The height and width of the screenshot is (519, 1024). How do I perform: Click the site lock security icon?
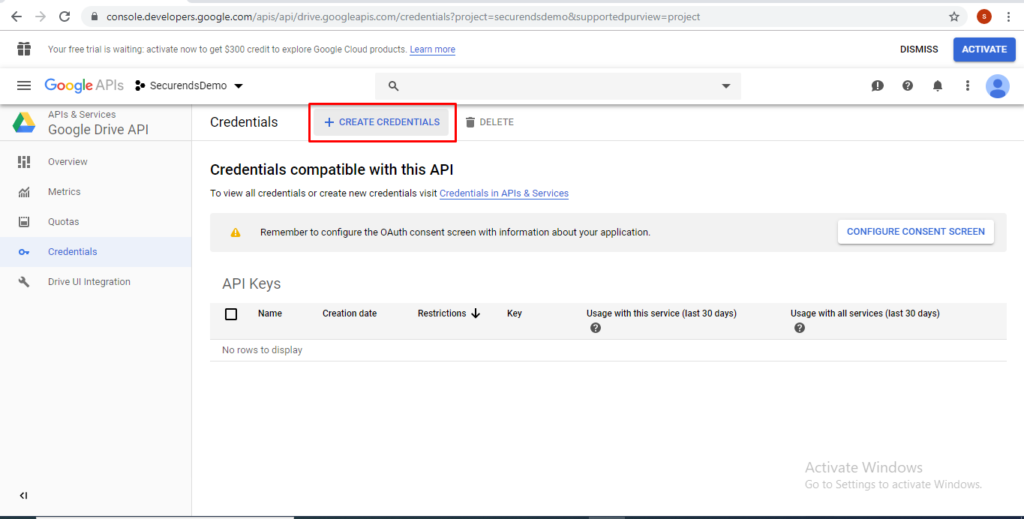[95, 17]
